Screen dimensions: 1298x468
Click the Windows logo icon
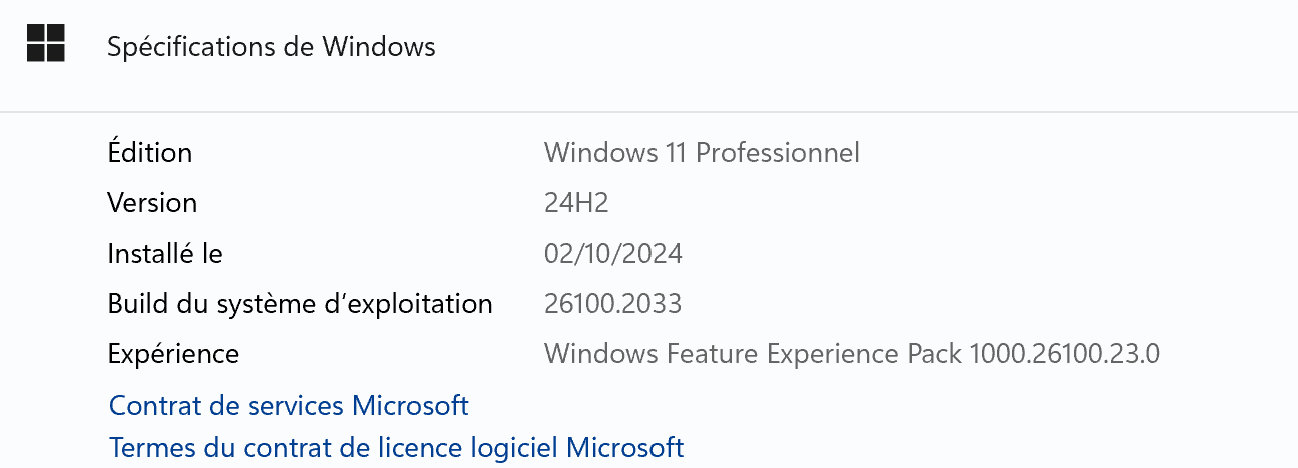click(46, 44)
